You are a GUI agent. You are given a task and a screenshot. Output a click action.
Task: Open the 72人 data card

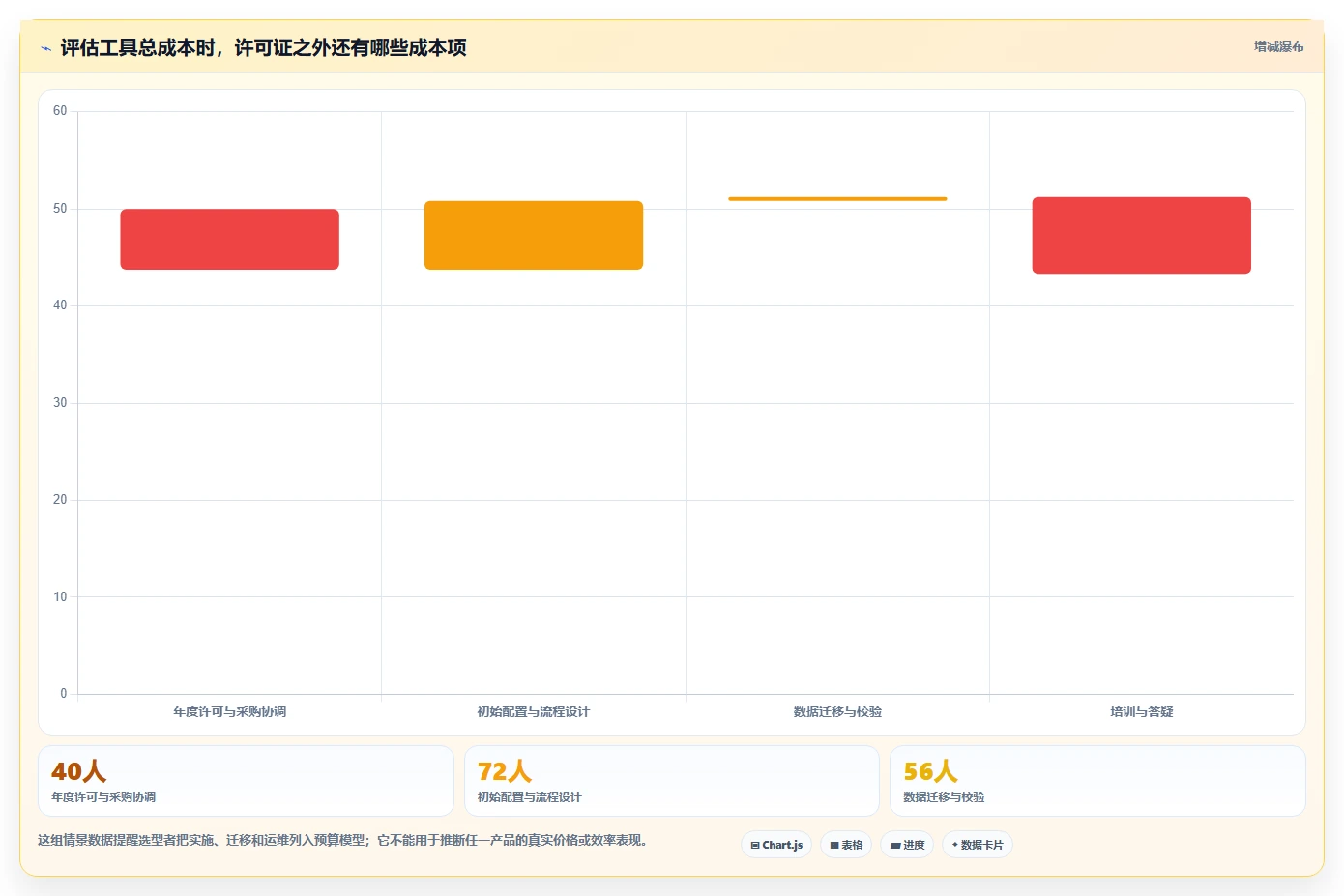(x=672, y=781)
